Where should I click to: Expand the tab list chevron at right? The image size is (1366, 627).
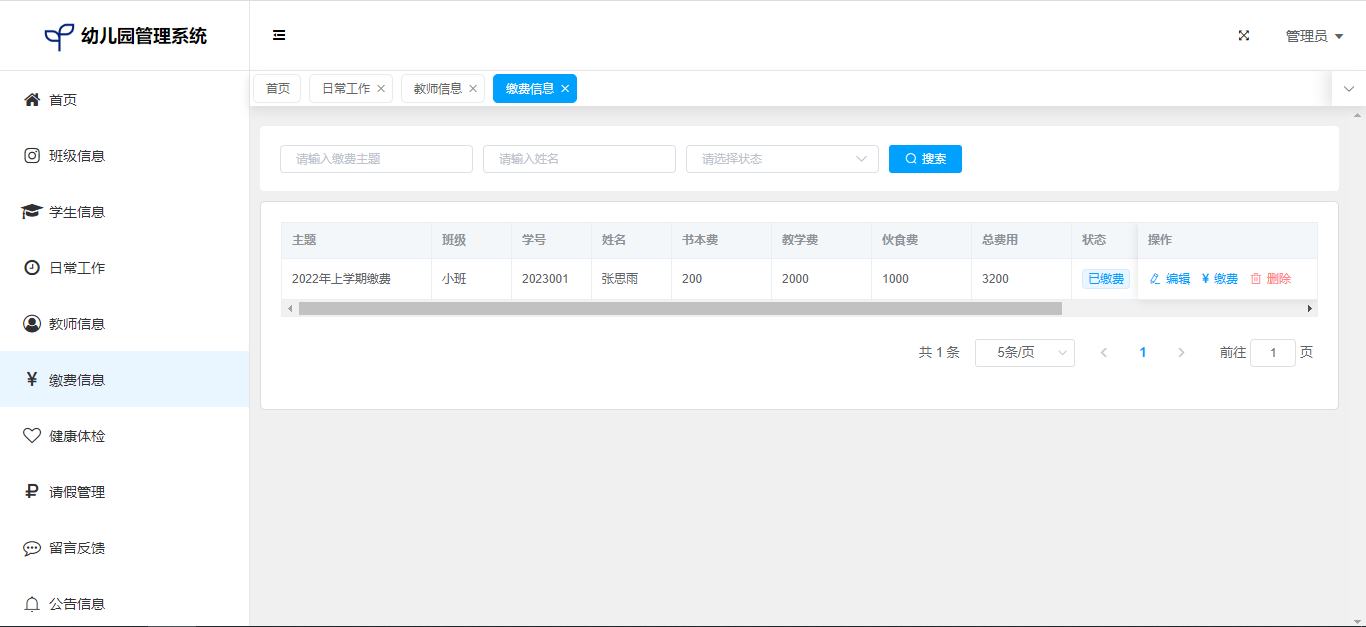coord(1348,89)
